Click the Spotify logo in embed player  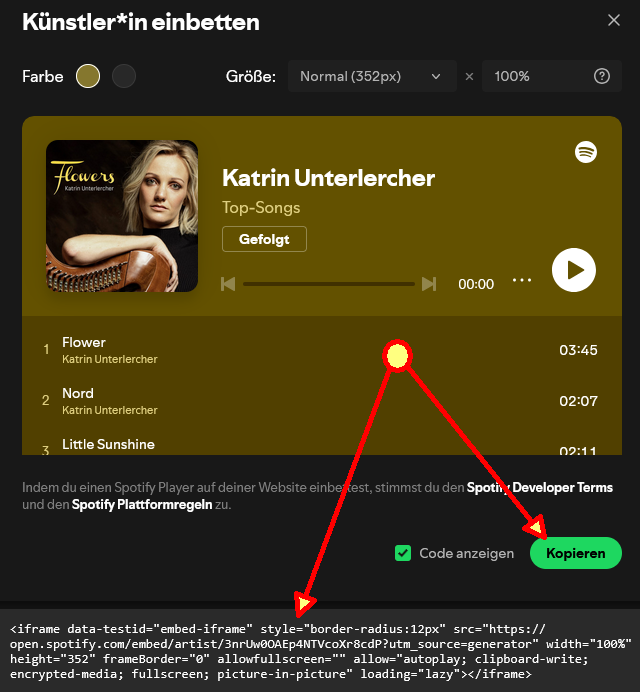tap(586, 152)
